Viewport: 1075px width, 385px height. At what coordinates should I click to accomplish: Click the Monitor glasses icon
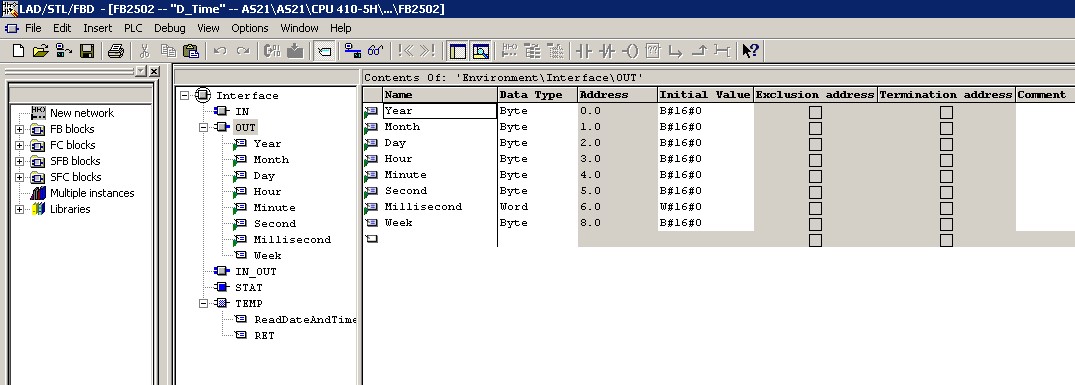(x=375, y=51)
